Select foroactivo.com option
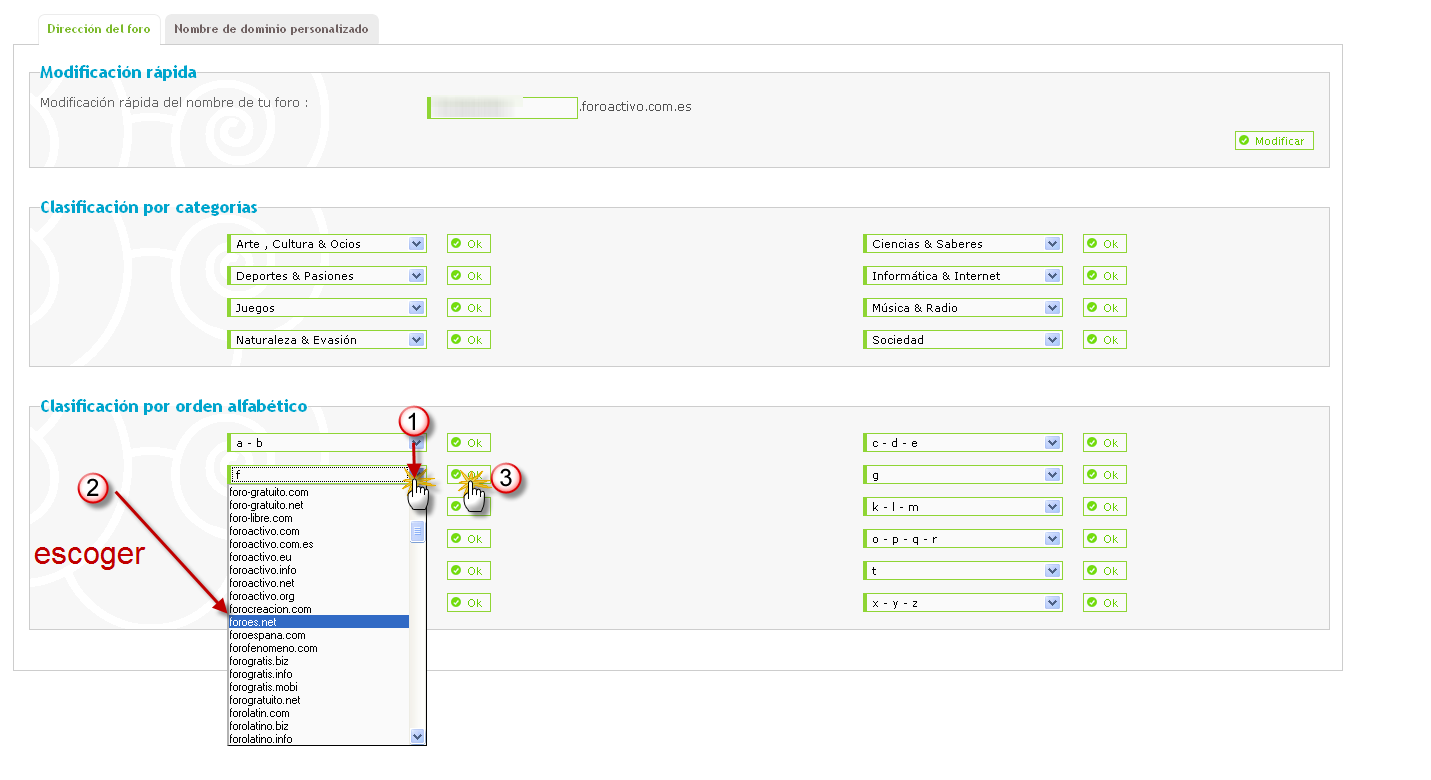1431x780 pixels. pyautogui.click(x=318, y=531)
